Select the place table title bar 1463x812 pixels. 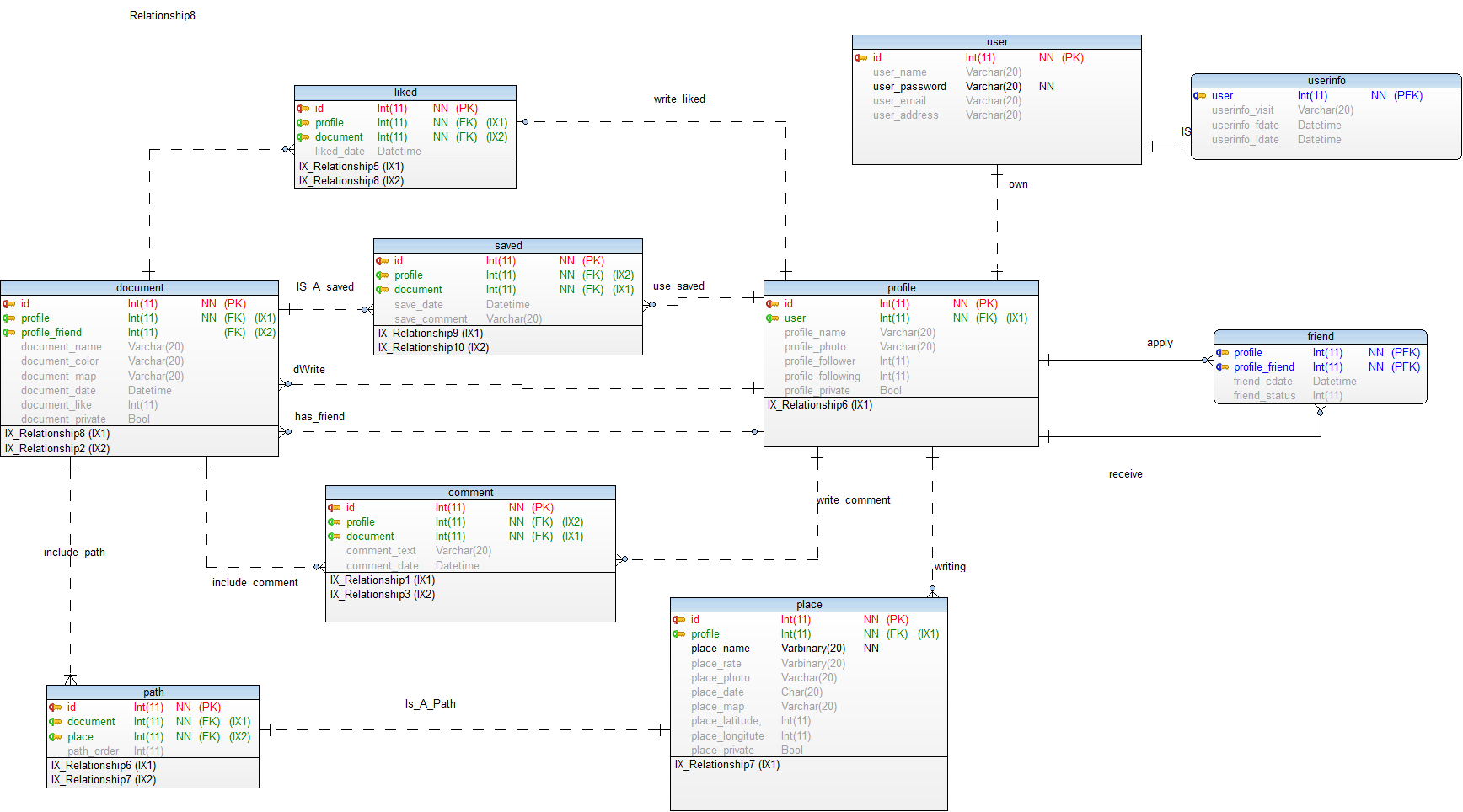point(809,605)
